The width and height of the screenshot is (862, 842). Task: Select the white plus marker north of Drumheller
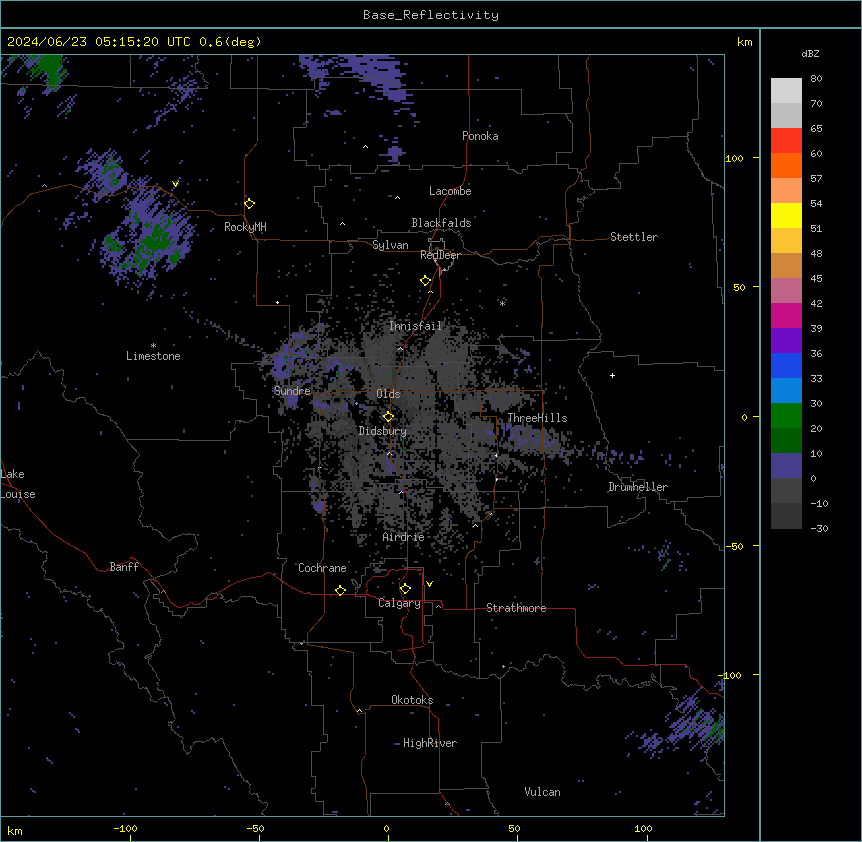[x=612, y=375]
